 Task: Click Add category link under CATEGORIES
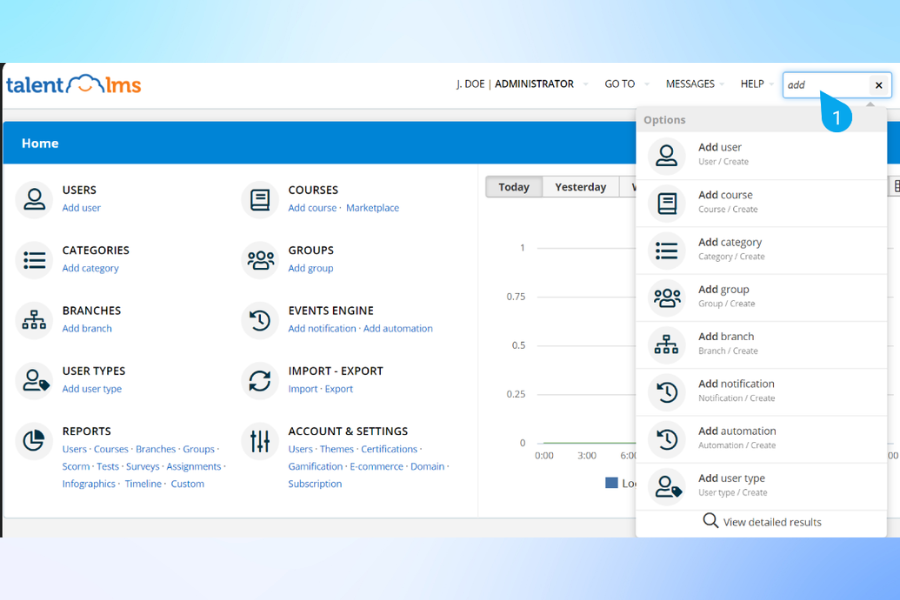pos(90,268)
